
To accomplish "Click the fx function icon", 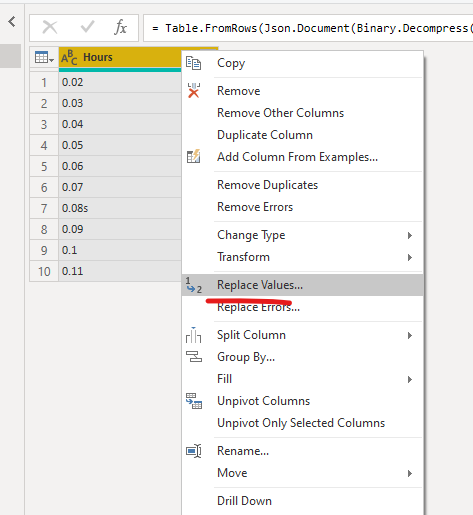I will pyautogui.click(x=120, y=27).
